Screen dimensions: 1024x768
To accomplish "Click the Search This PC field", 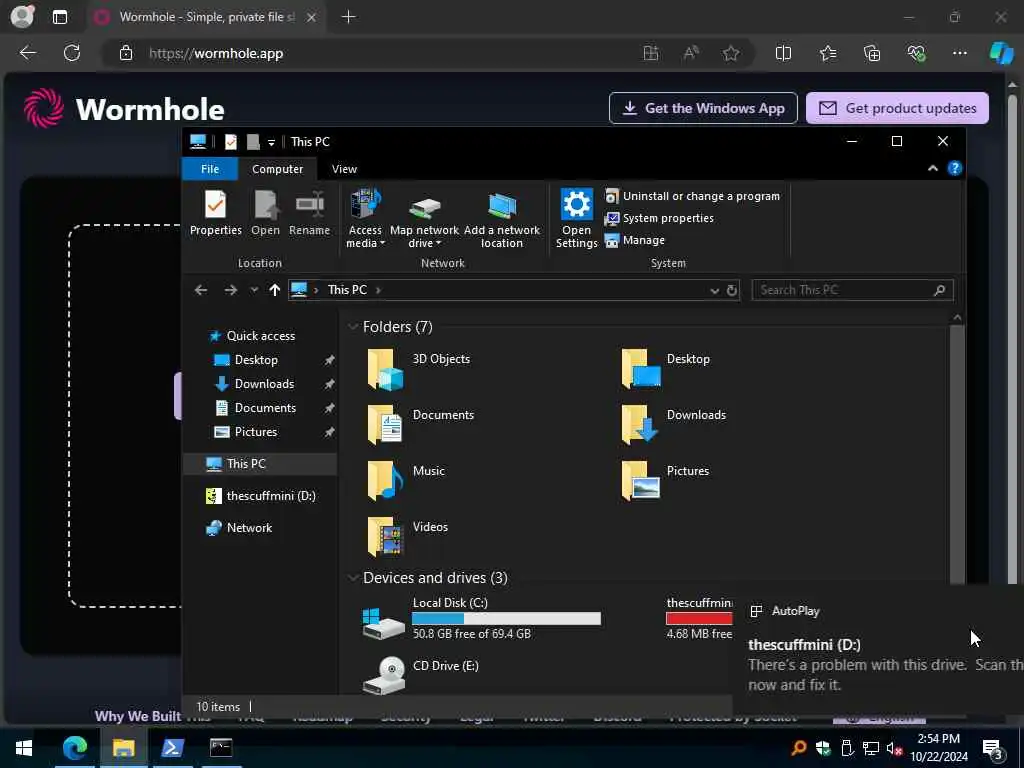I will click(852, 290).
